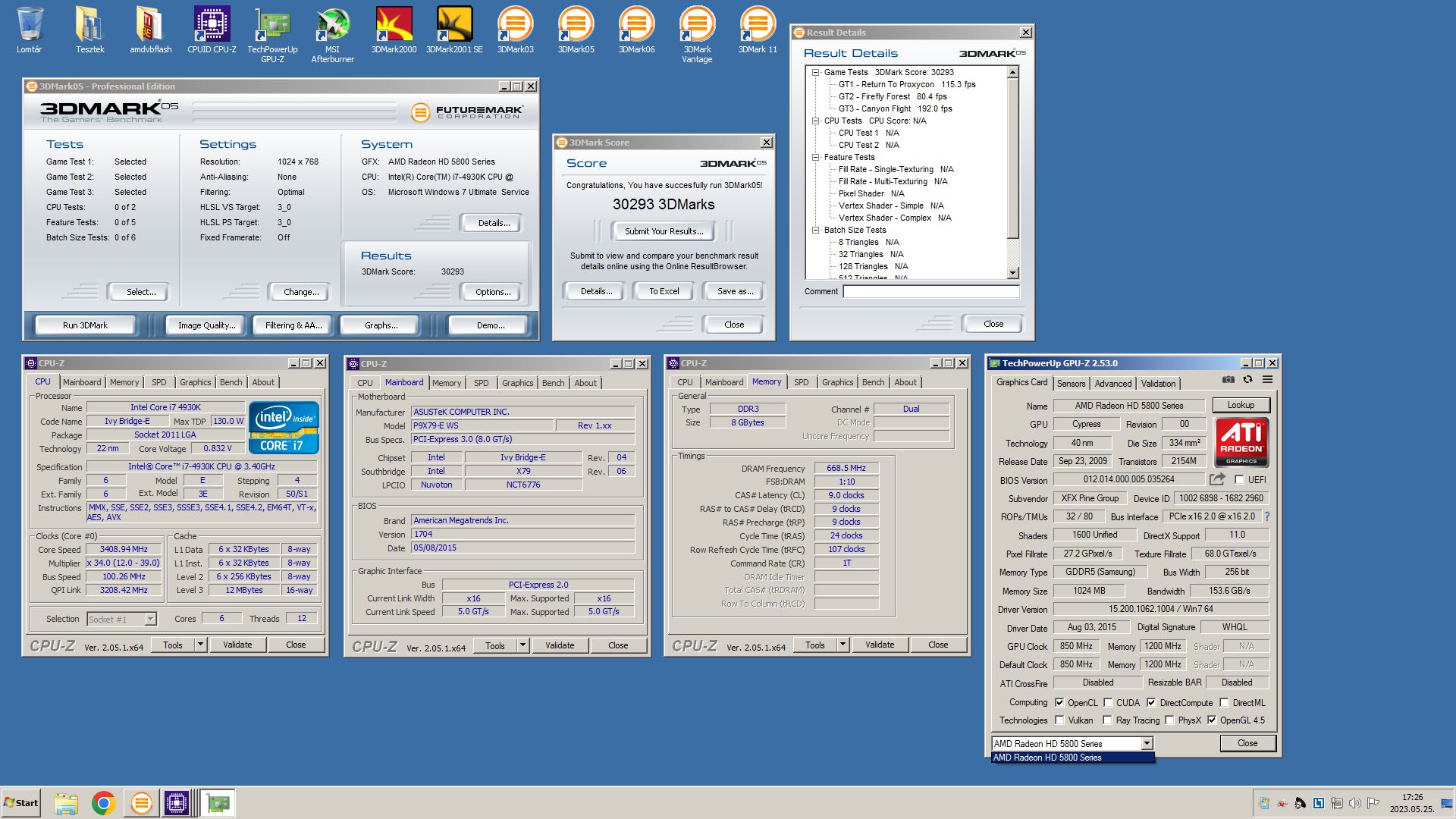Click To Excel button in Score window
1456x819 pixels.
click(x=664, y=291)
